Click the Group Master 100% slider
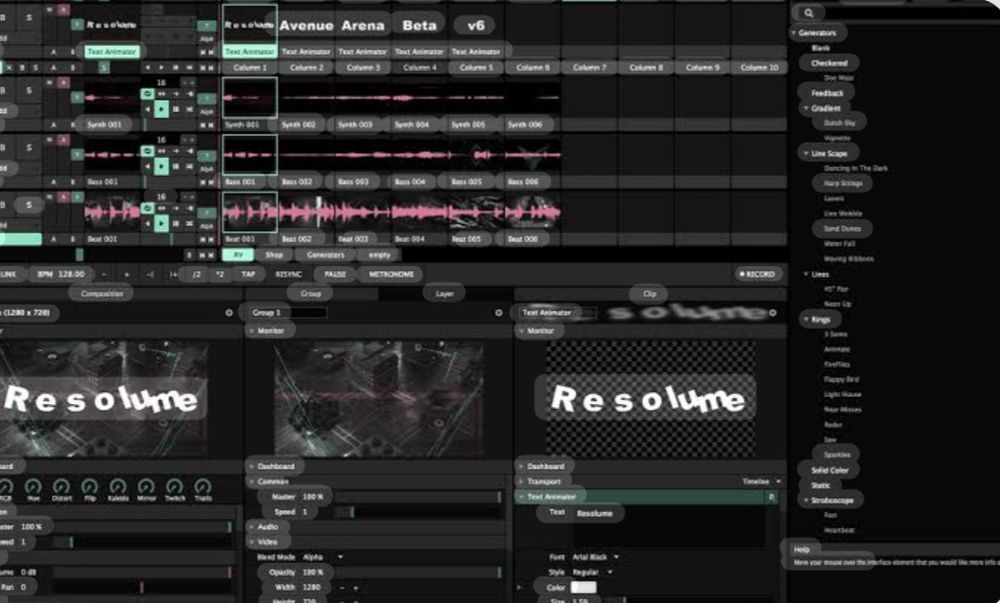Viewport: 1000px width, 603px height. [x=419, y=497]
